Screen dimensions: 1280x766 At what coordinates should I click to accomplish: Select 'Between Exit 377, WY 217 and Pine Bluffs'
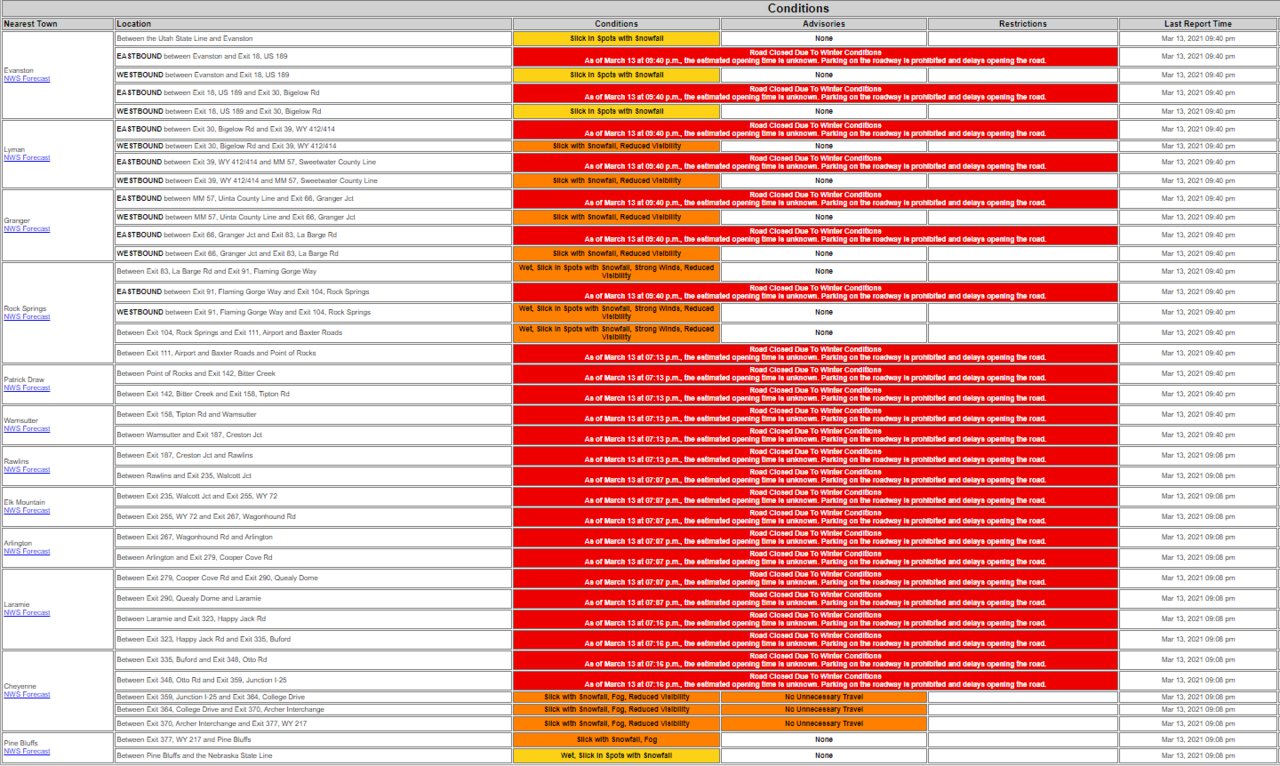[x=314, y=740]
